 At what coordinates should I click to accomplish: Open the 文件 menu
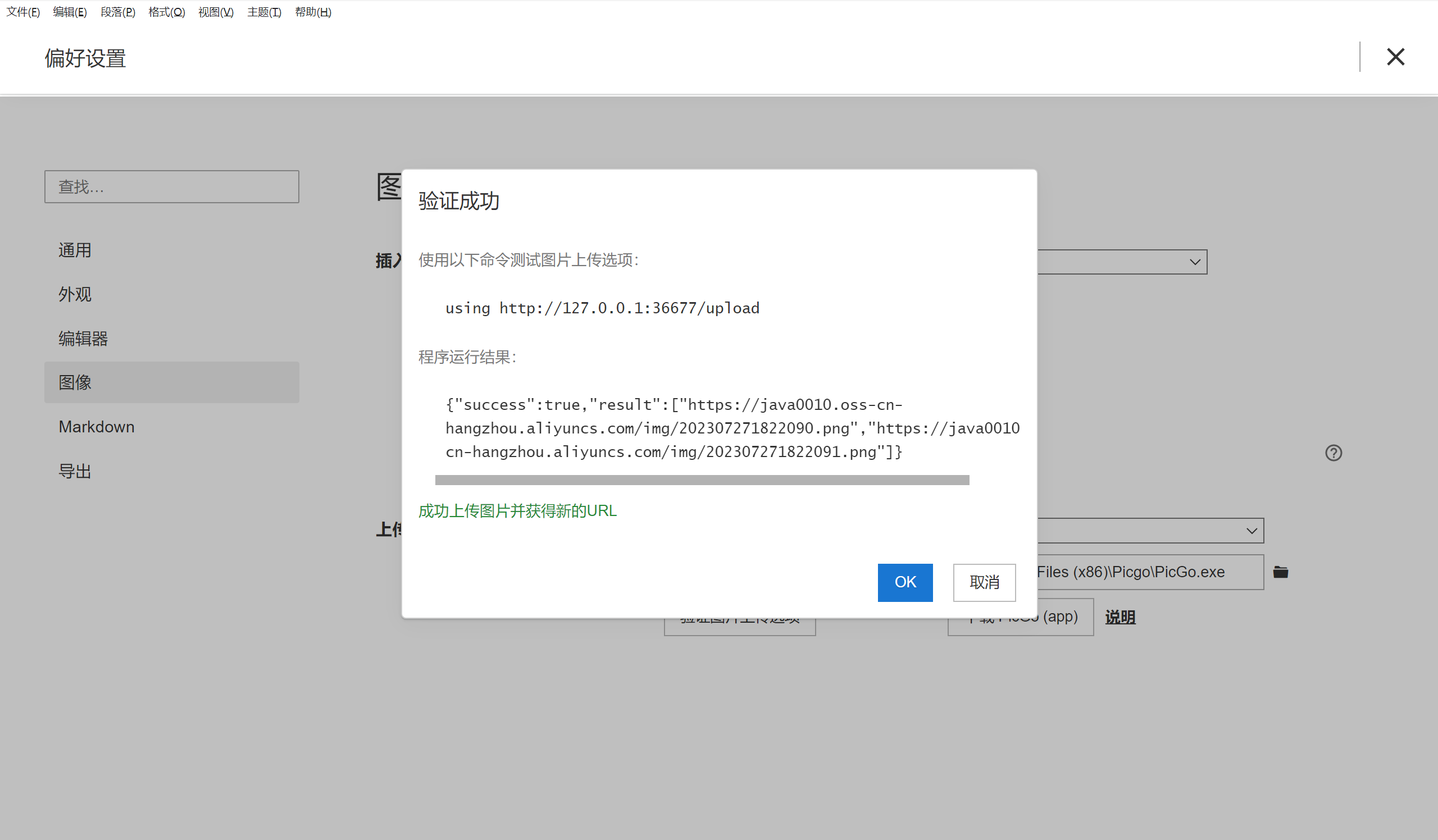click(x=23, y=12)
